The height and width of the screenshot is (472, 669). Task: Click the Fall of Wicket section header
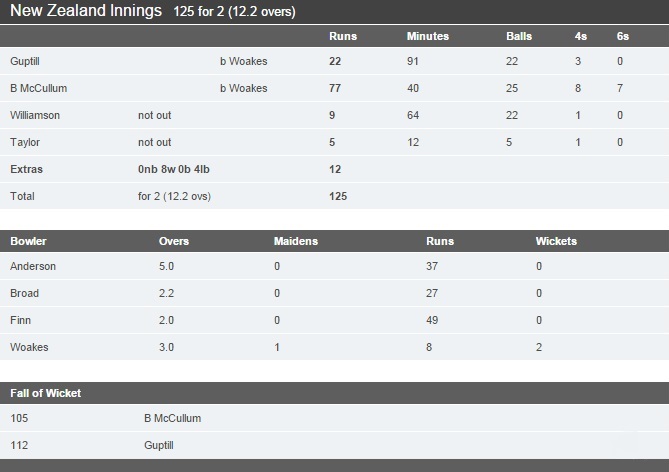click(x=45, y=393)
